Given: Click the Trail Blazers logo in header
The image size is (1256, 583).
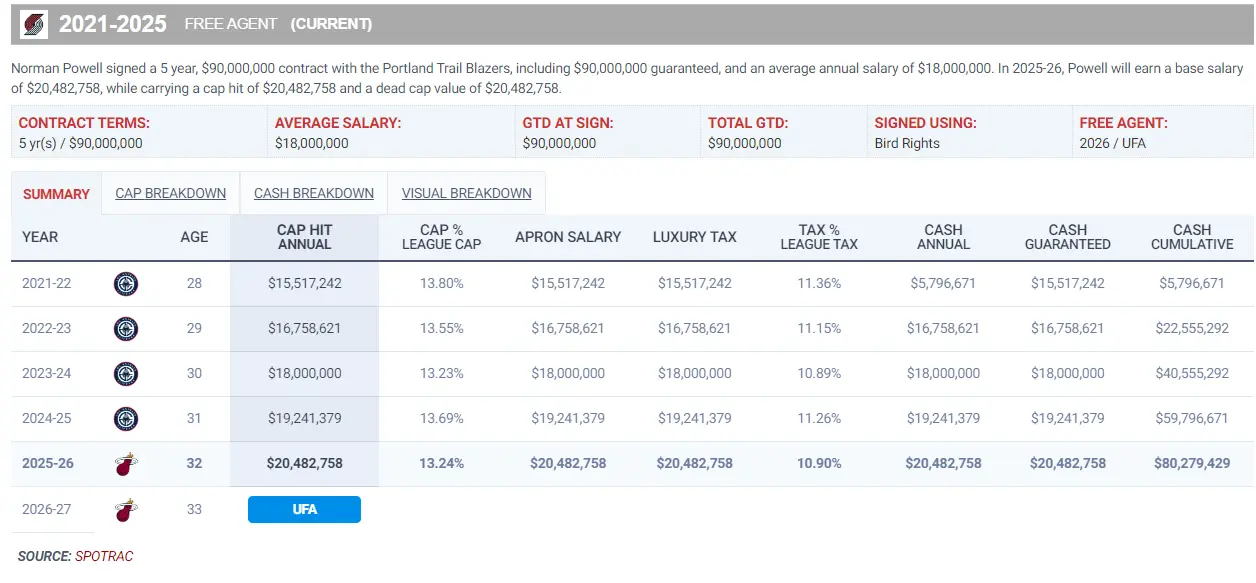Looking at the screenshot, I should [34, 24].
